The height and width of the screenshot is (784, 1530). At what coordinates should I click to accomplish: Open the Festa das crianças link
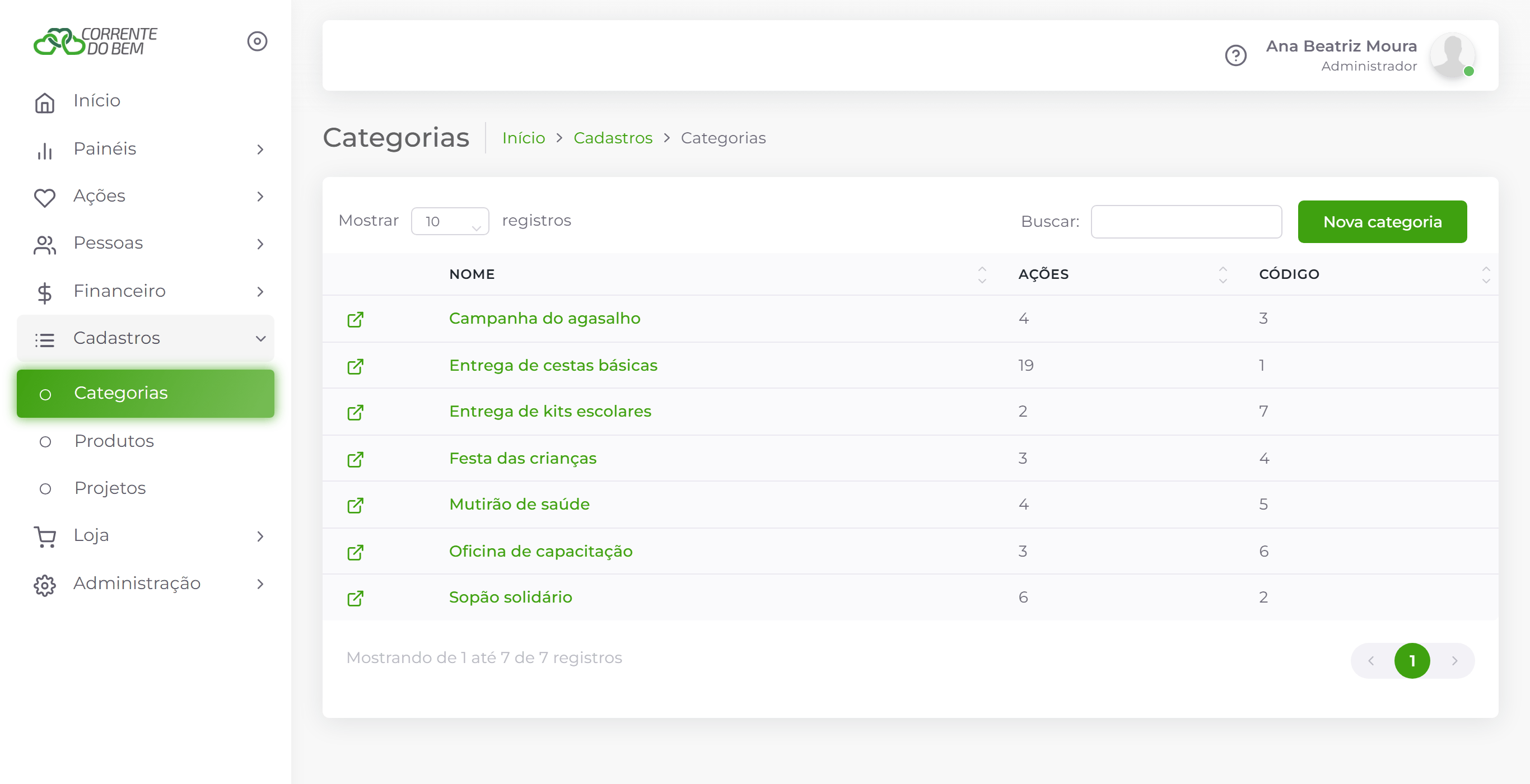(523, 459)
